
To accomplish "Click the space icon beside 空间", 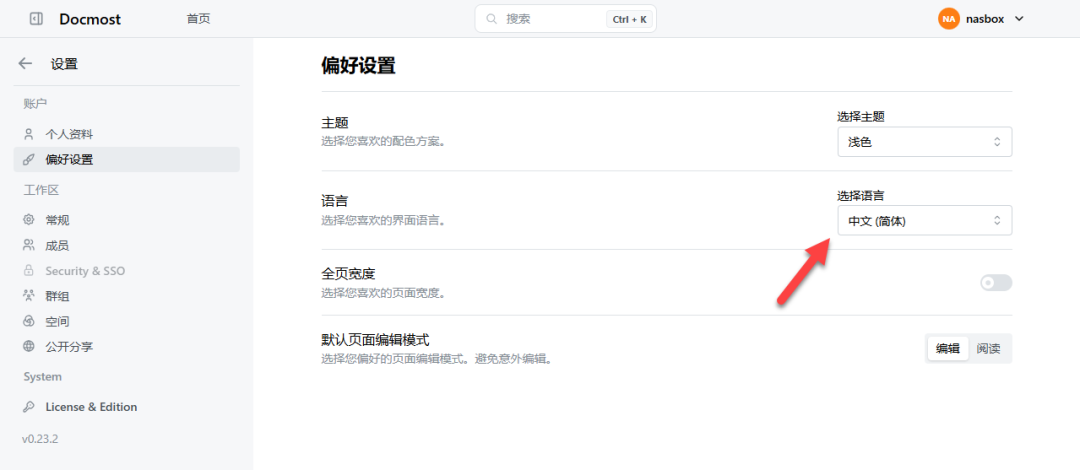I will coord(28,321).
